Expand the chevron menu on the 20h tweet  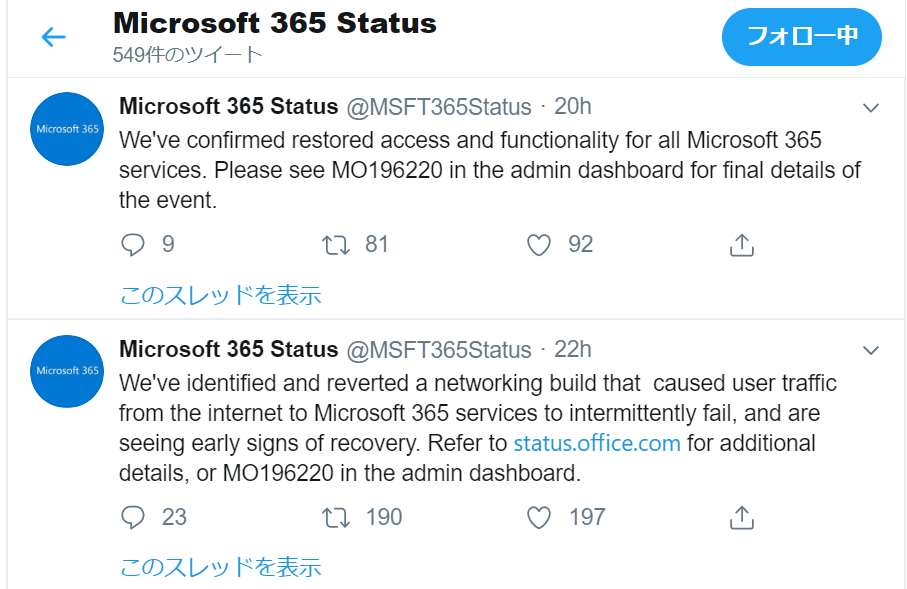871,108
